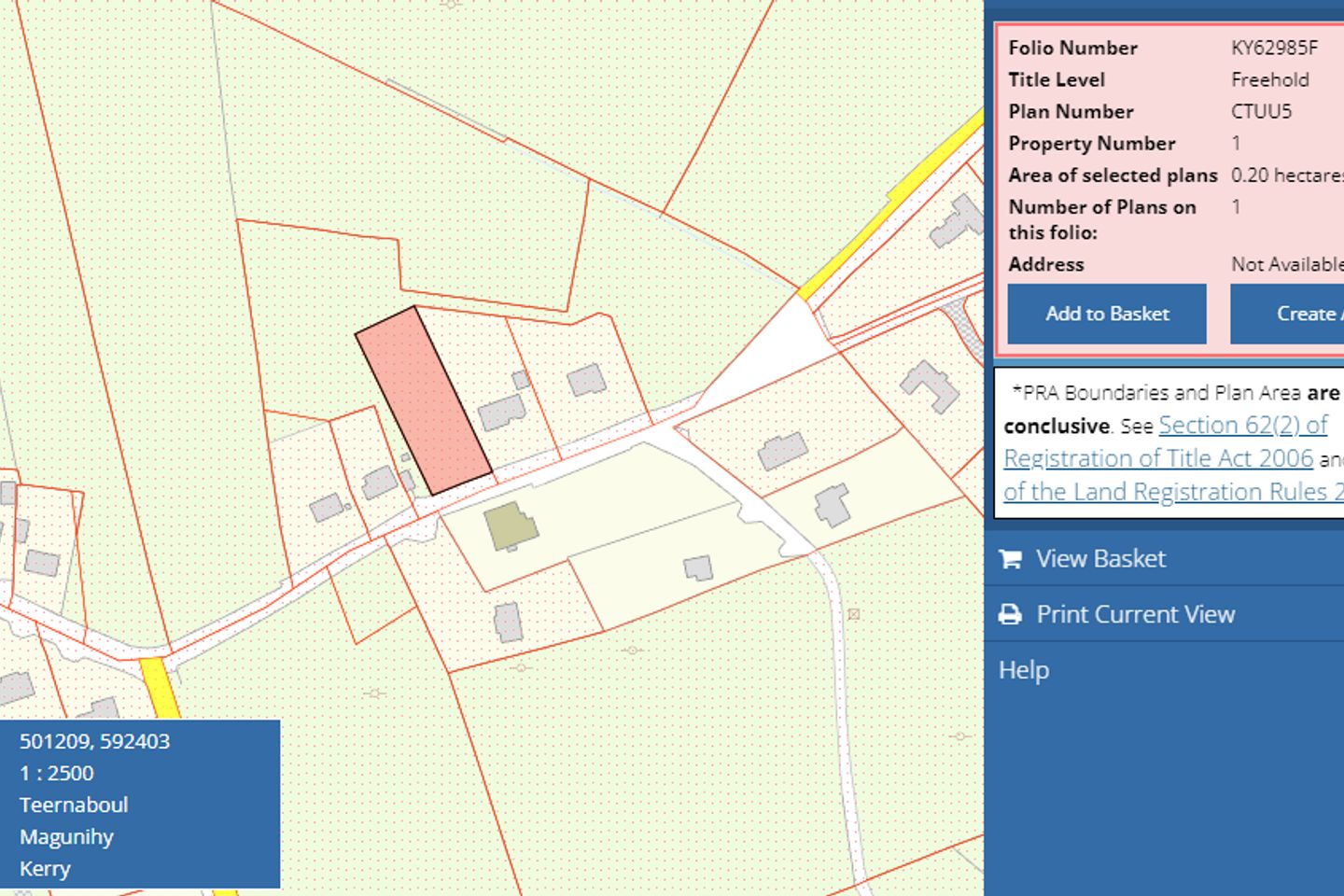Viewport: 1344px width, 896px height.
Task: Follow the Section 62(2) Registration of Title Act link
Action: 1241,426
